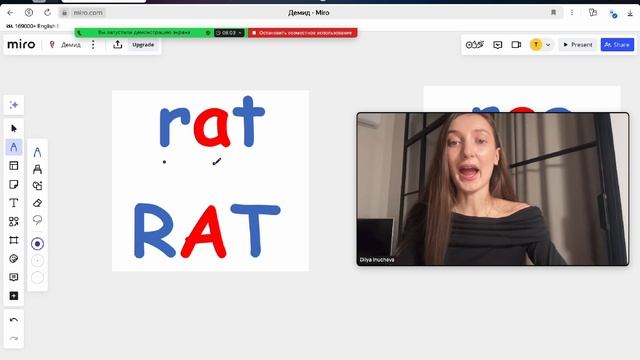Reload the browser page
640x360 pixels.
click(x=47, y=13)
